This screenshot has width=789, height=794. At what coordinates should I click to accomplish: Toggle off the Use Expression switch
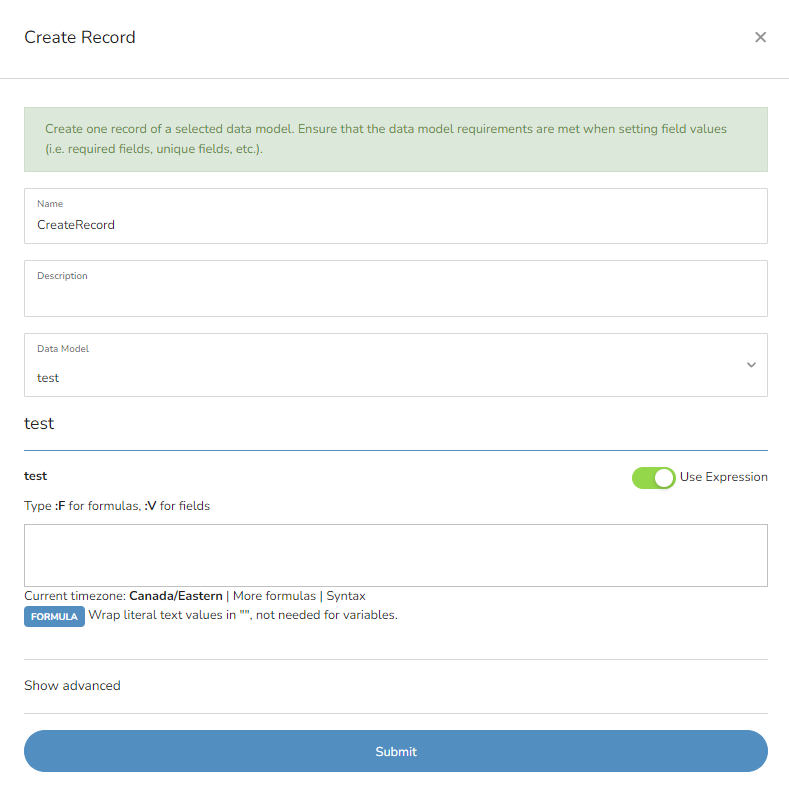click(x=653, y=478)
